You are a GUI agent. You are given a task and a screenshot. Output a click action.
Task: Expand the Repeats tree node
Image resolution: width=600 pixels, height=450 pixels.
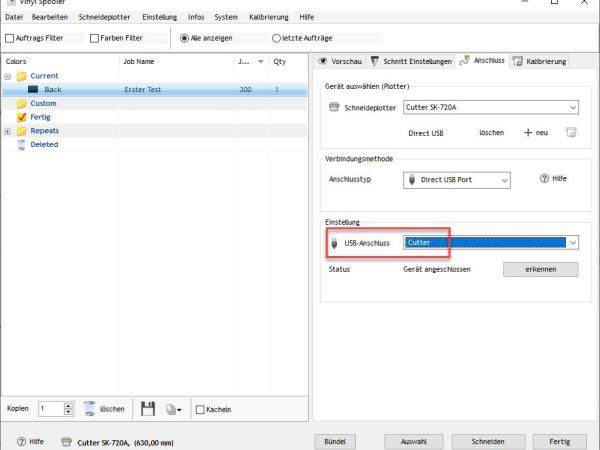[8, 131]
